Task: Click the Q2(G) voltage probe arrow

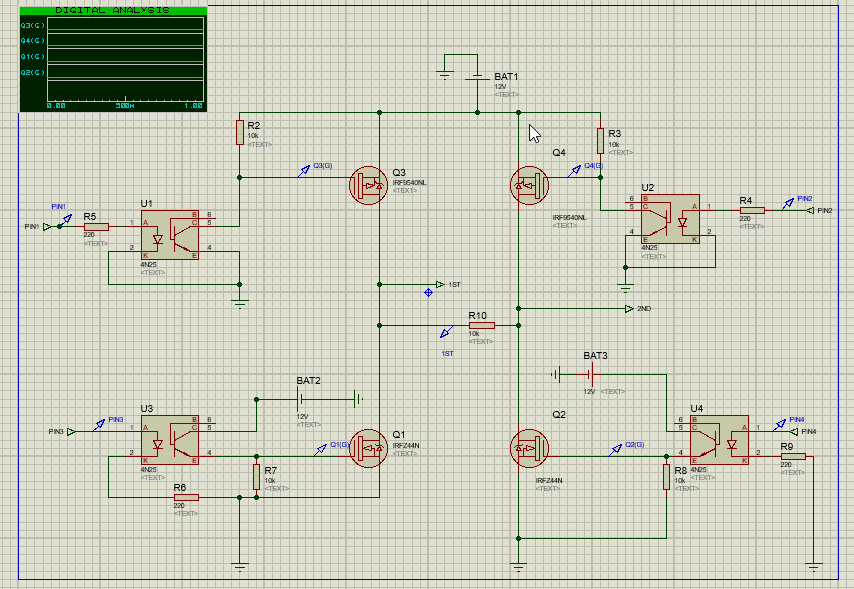Action: pos(615,450)
